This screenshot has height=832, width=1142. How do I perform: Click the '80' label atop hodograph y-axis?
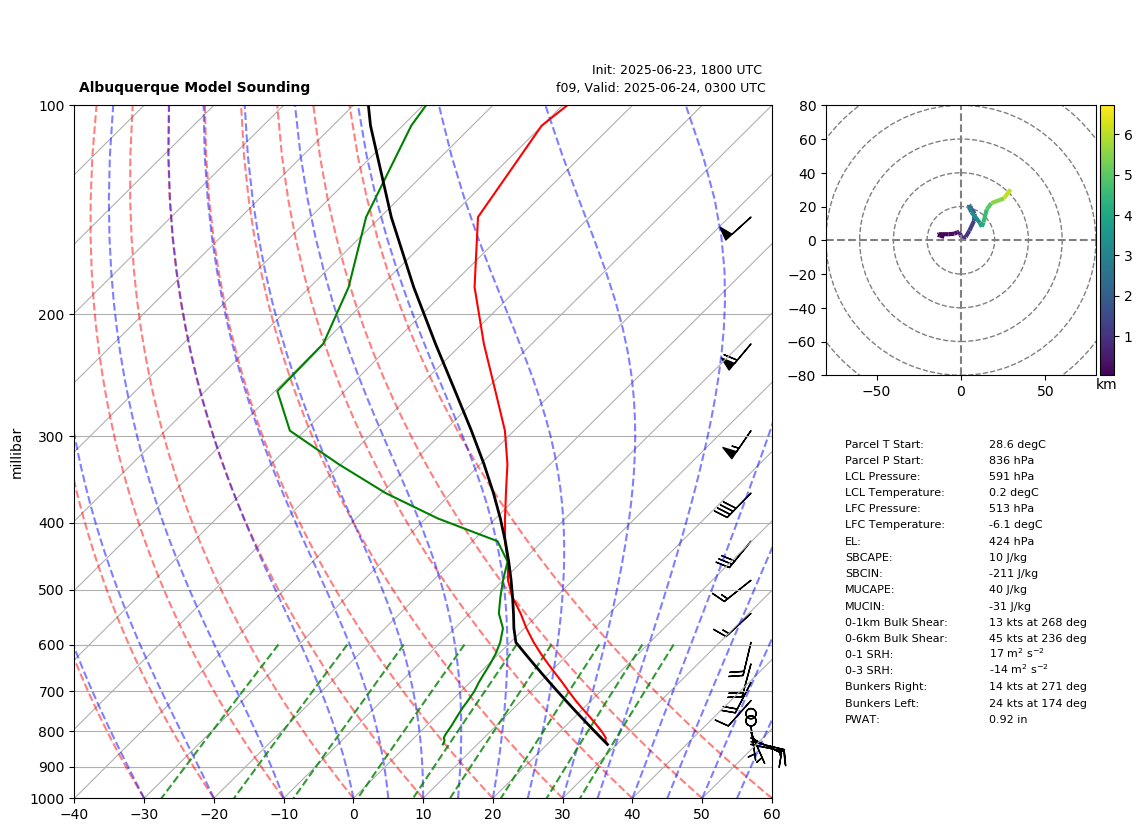[807, 106]
